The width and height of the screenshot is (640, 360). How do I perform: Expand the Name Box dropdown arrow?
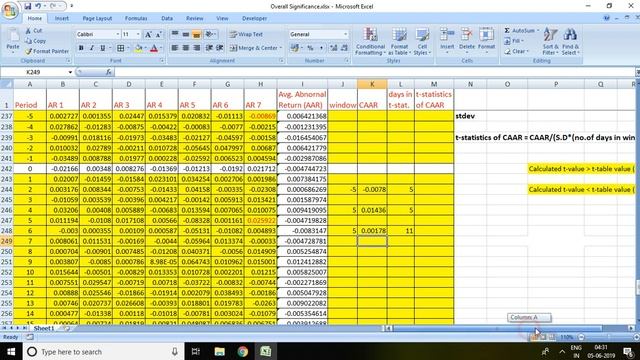70,72
